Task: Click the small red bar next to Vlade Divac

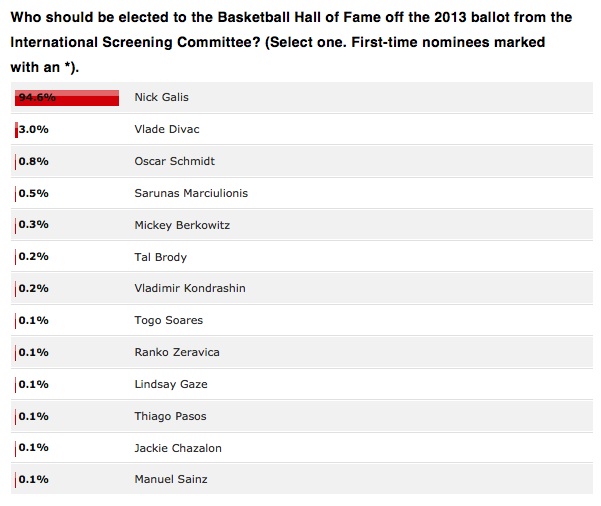Action: pyautogui.click(x=16, y=130)
